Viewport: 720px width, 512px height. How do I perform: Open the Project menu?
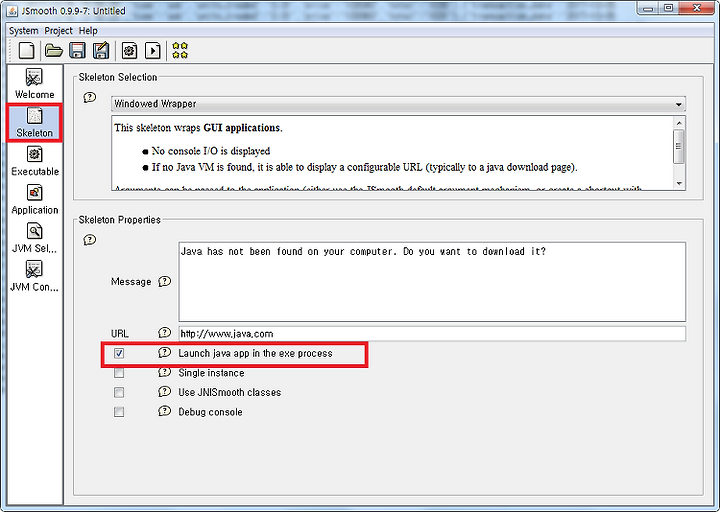(x=58, y=31)
